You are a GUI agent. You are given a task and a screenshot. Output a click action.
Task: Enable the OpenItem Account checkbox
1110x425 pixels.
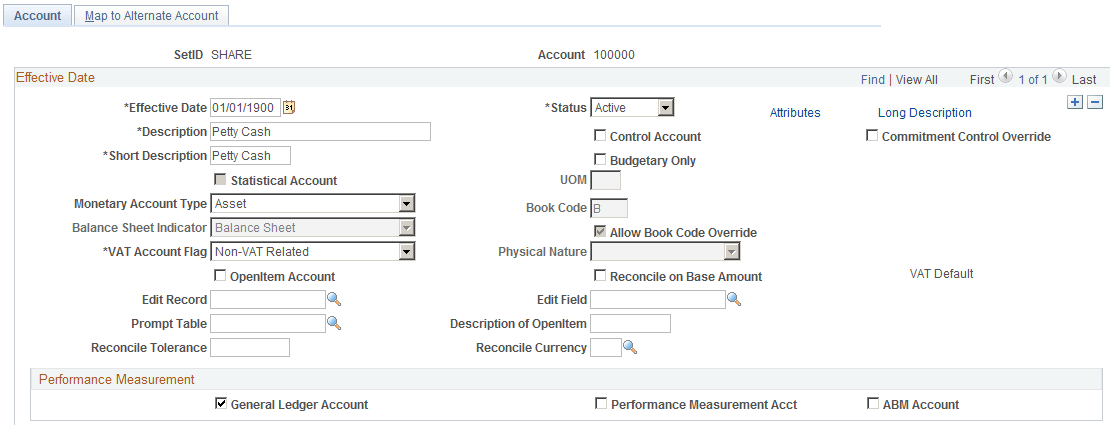220,276
